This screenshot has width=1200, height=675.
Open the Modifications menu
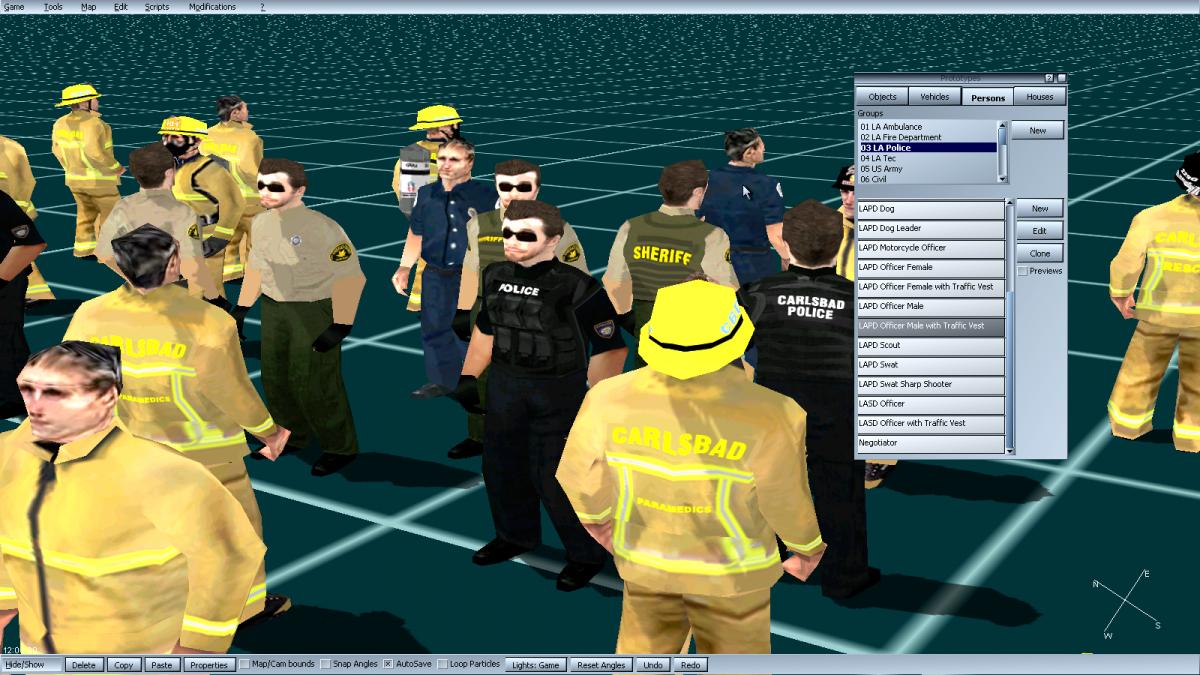pyautogui.click(x=212, y=7)
